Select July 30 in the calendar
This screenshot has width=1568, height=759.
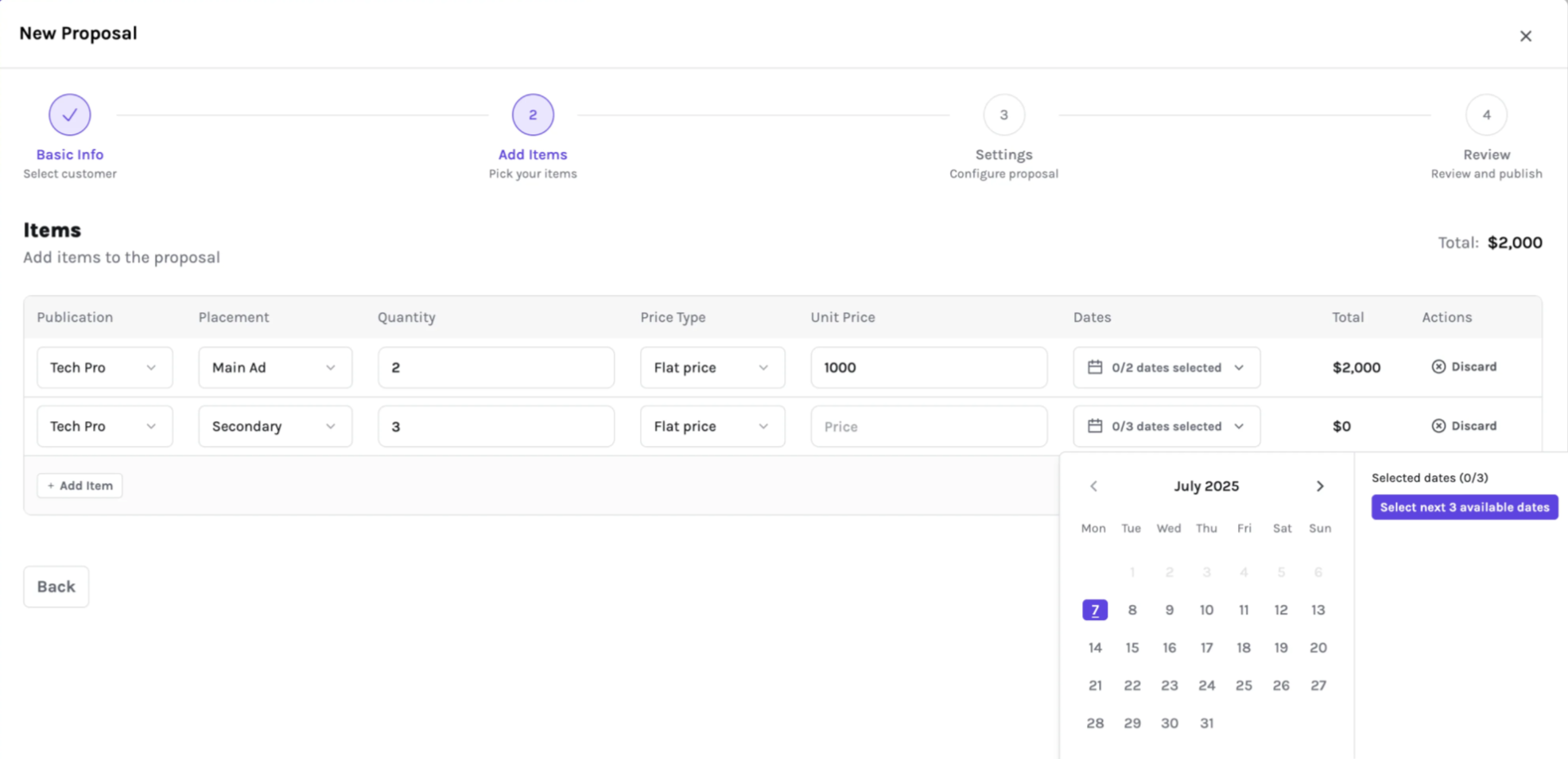click(x=1169, y=723)
